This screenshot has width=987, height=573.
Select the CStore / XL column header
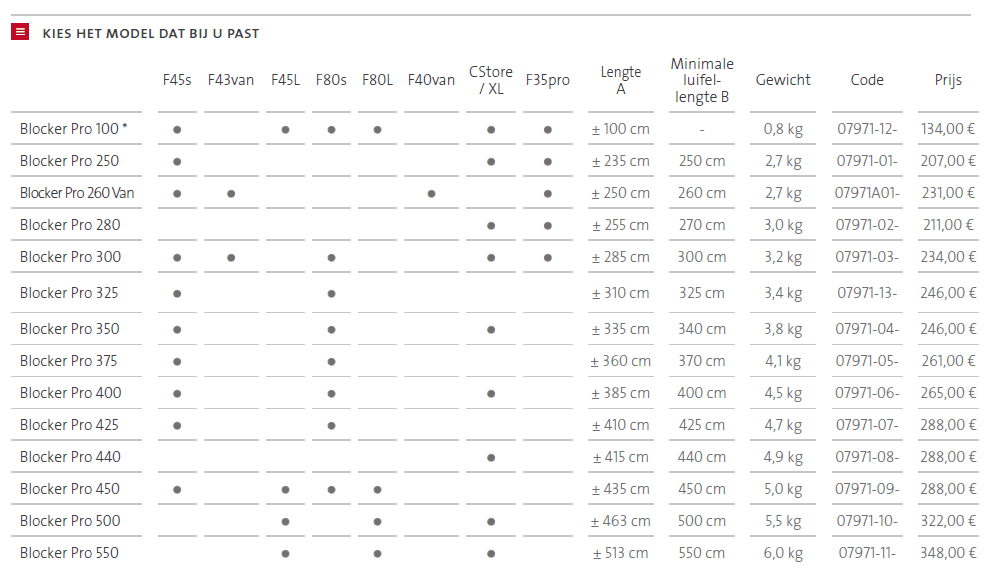[491, 80]
